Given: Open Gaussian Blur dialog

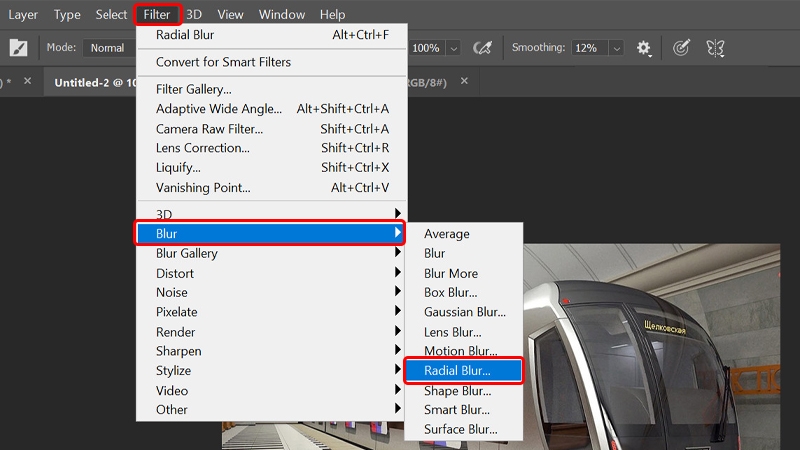Looking at the screenshot, I should pyautogui.click(x=464, y=312).
